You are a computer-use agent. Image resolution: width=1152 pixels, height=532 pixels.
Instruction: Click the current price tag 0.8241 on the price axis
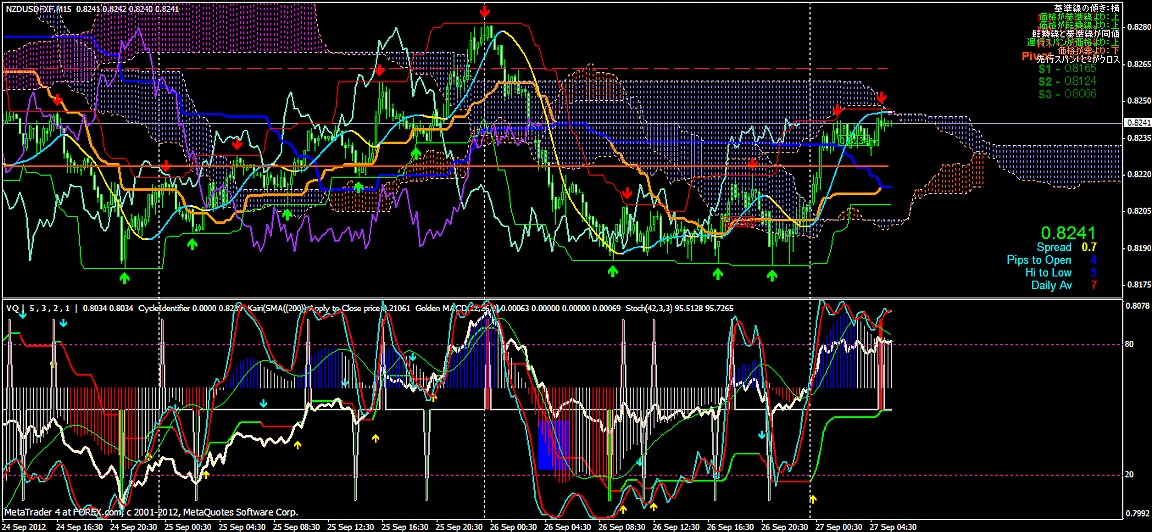pos(1138,122)
